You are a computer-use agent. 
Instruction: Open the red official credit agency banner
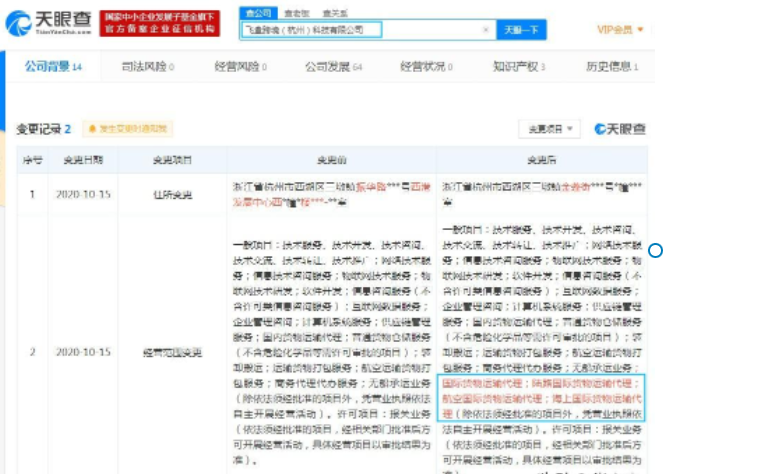[x=160, y=23]
